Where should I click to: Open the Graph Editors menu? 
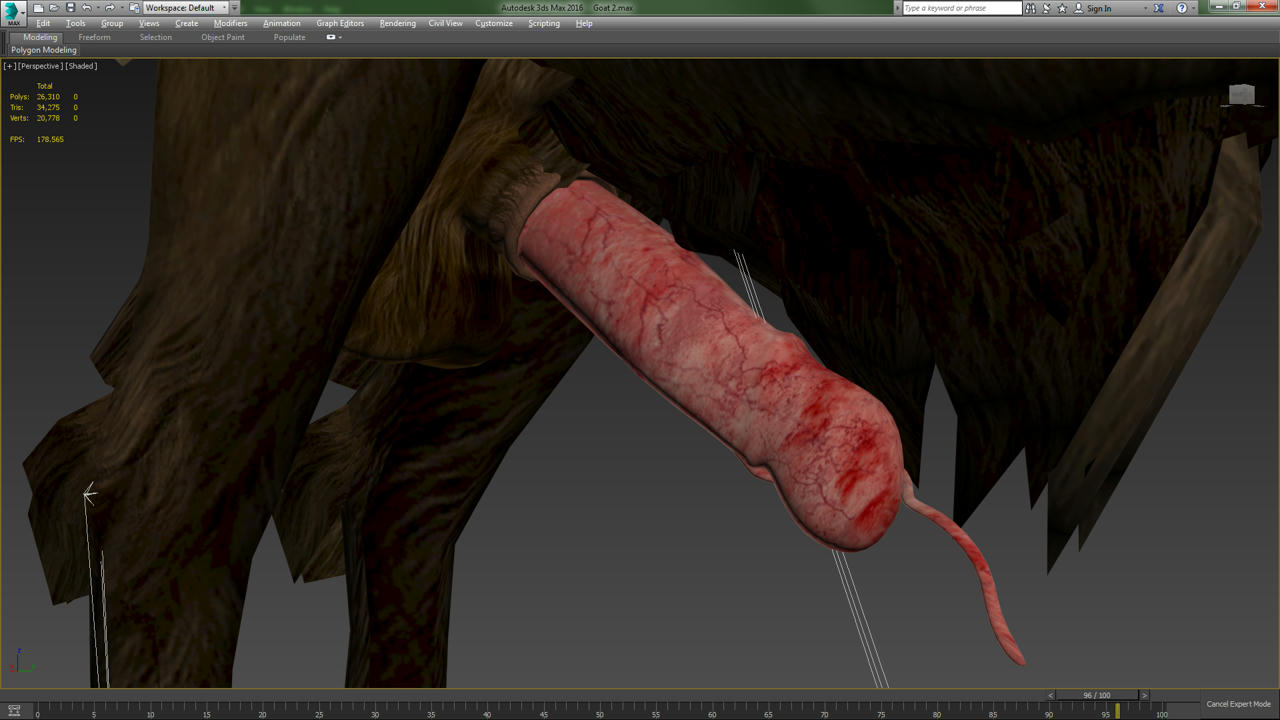(340, 23)
